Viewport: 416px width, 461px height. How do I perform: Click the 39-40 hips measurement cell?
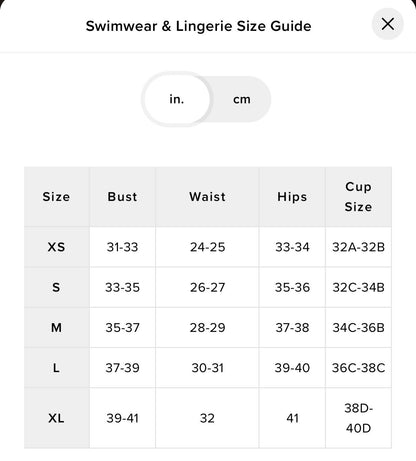[x=292, y=368]
